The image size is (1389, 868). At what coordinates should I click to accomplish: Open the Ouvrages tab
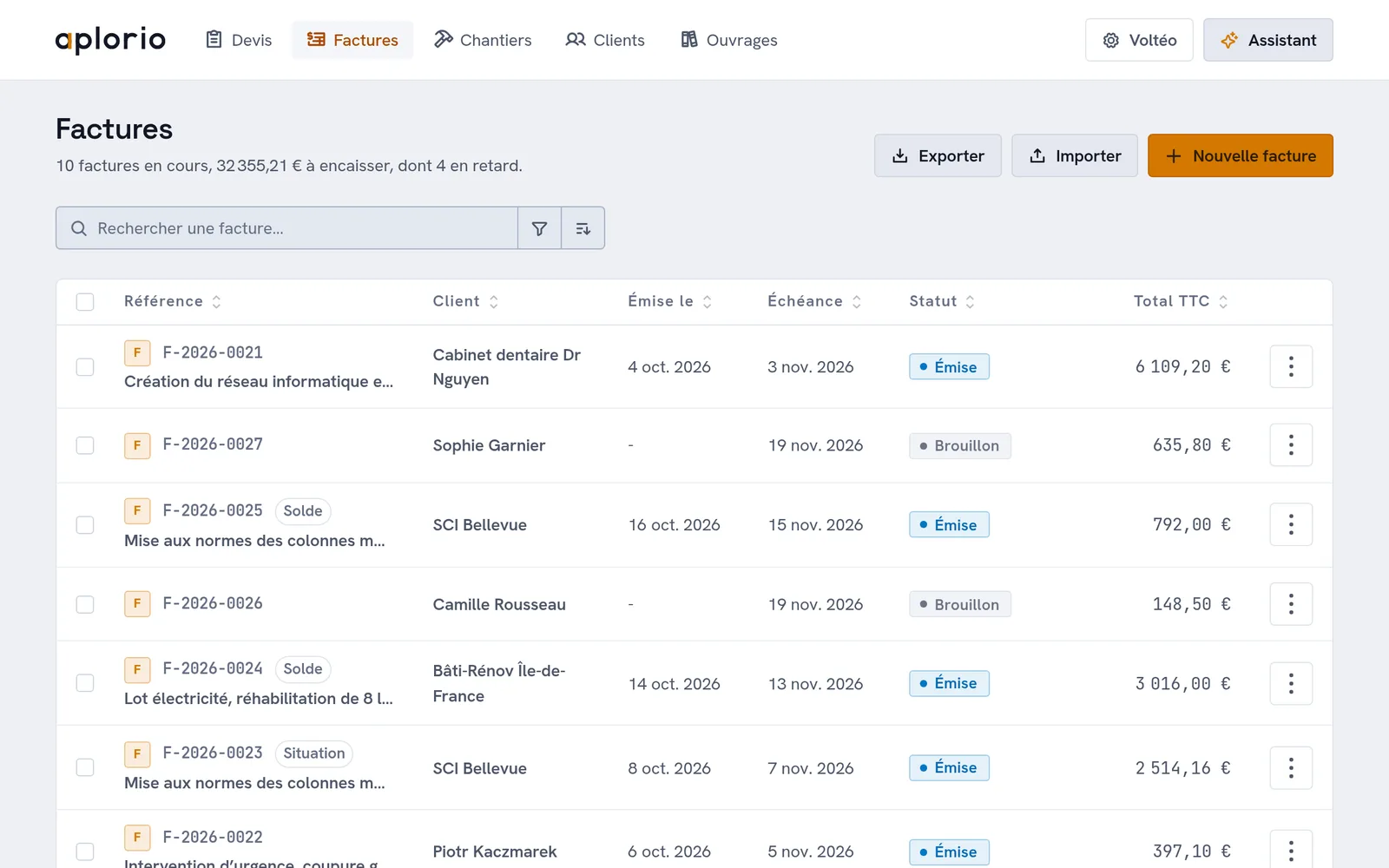(729, 40)
